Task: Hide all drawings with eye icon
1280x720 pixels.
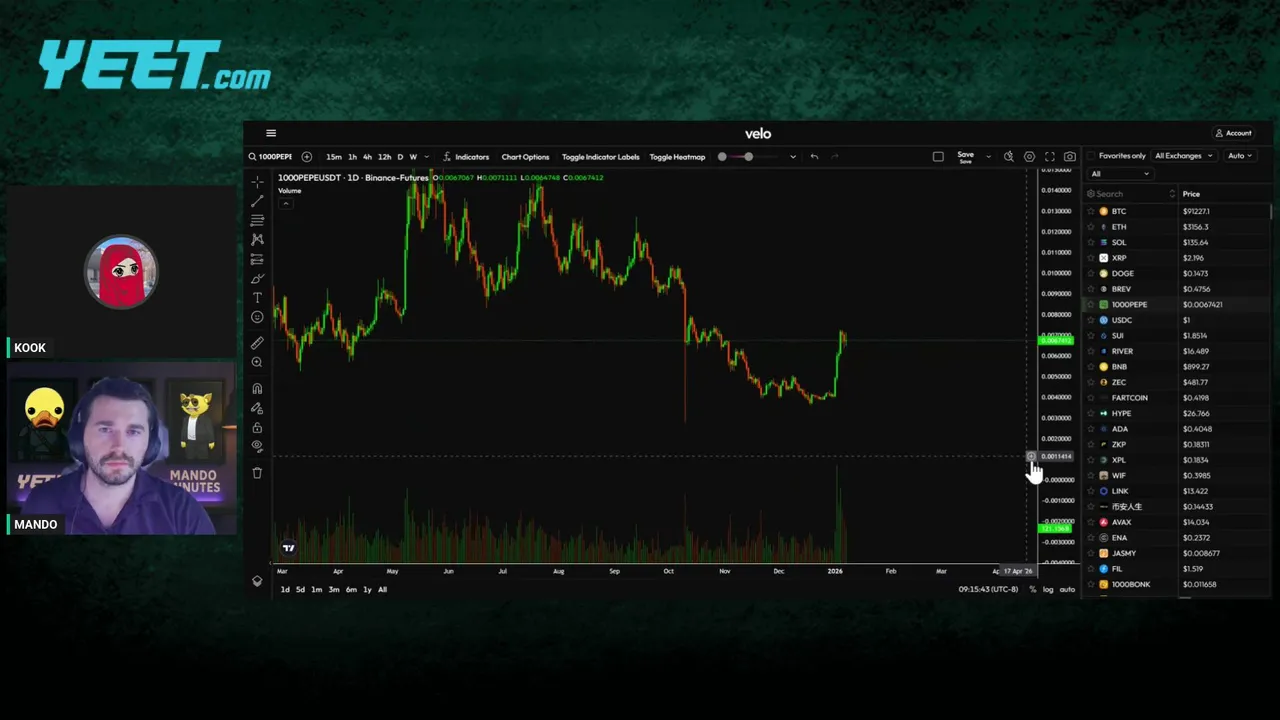Action: pyautogui.click(x=257, y=446)
